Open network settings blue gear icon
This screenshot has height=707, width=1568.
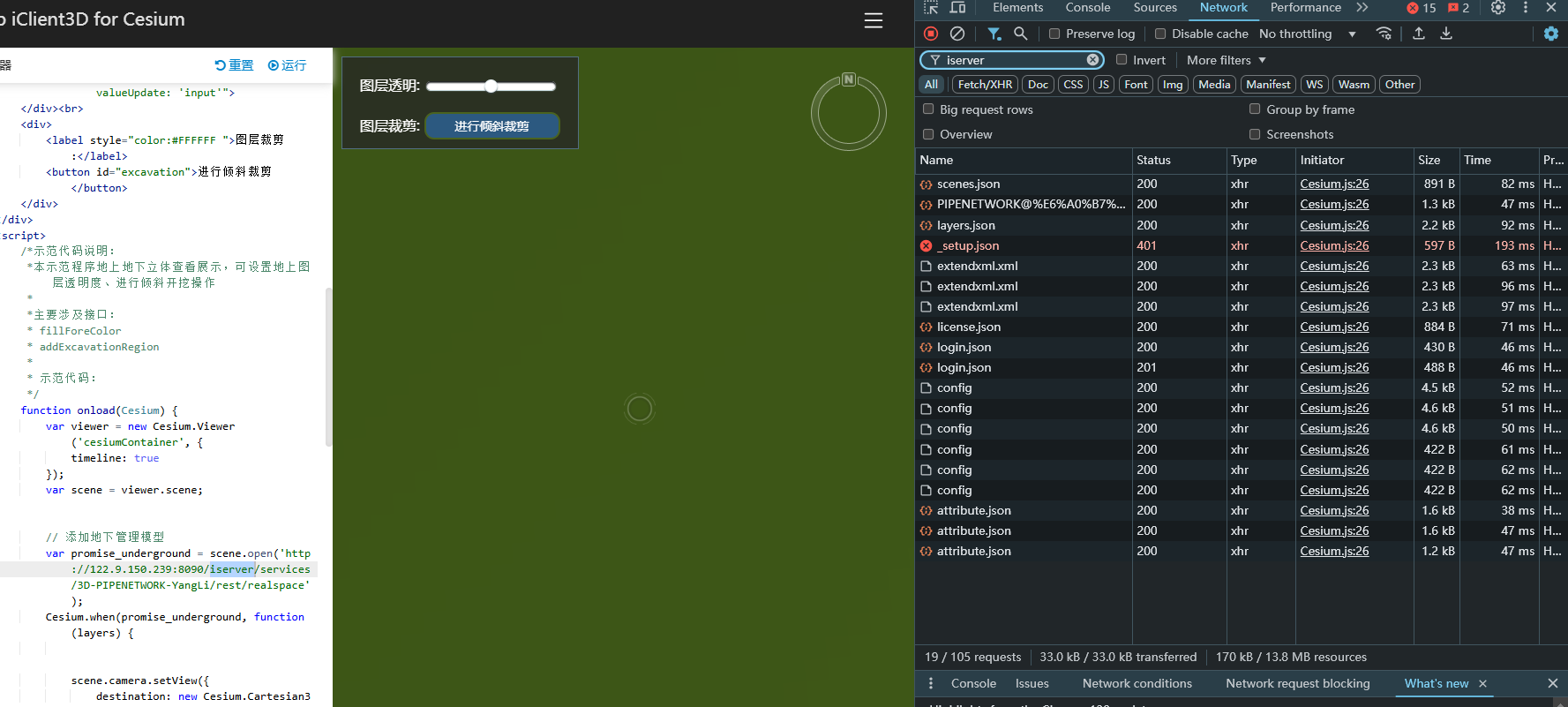[x=1551, y=34]
